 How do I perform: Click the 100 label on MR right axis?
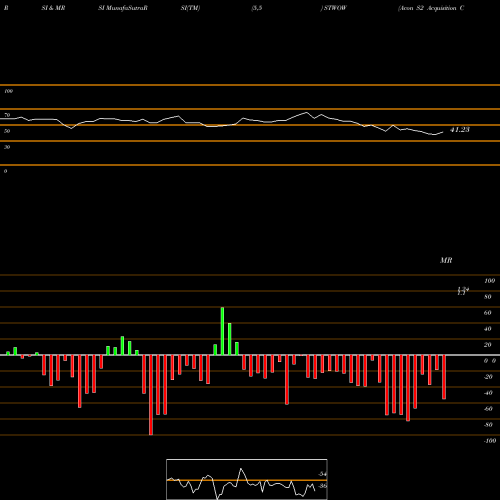(x=489, y=281)
